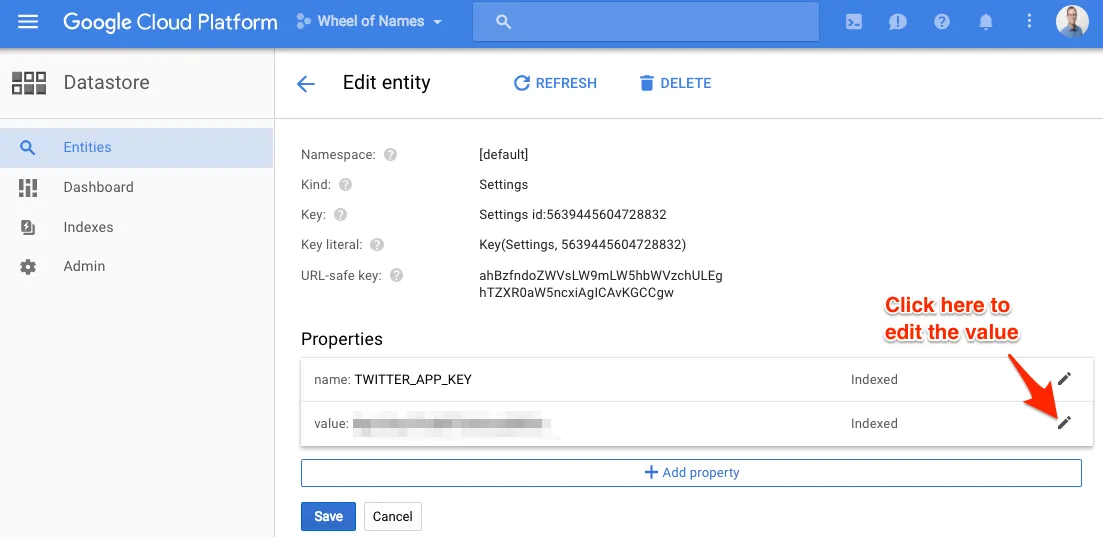Image resolution: width=1103 pixels, height=537 pixels.
Task: Cancel editing the entity
Action: tap(393, 516)
